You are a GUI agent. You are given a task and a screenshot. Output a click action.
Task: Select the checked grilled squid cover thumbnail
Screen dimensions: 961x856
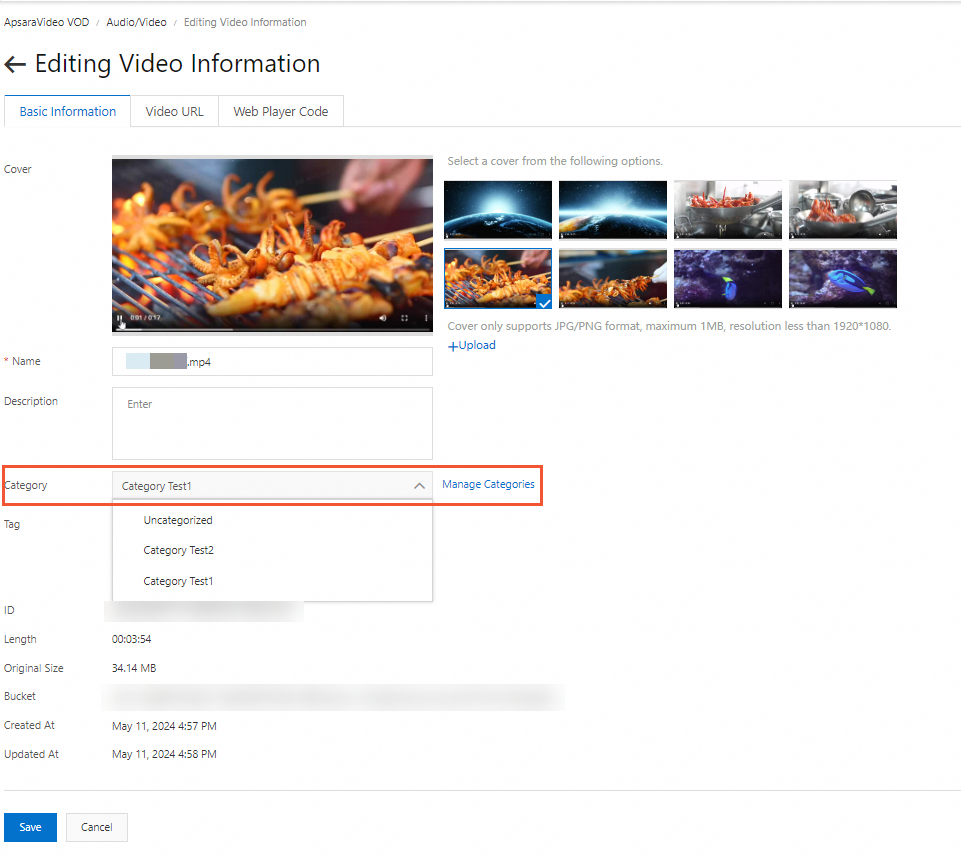point(498,278)
